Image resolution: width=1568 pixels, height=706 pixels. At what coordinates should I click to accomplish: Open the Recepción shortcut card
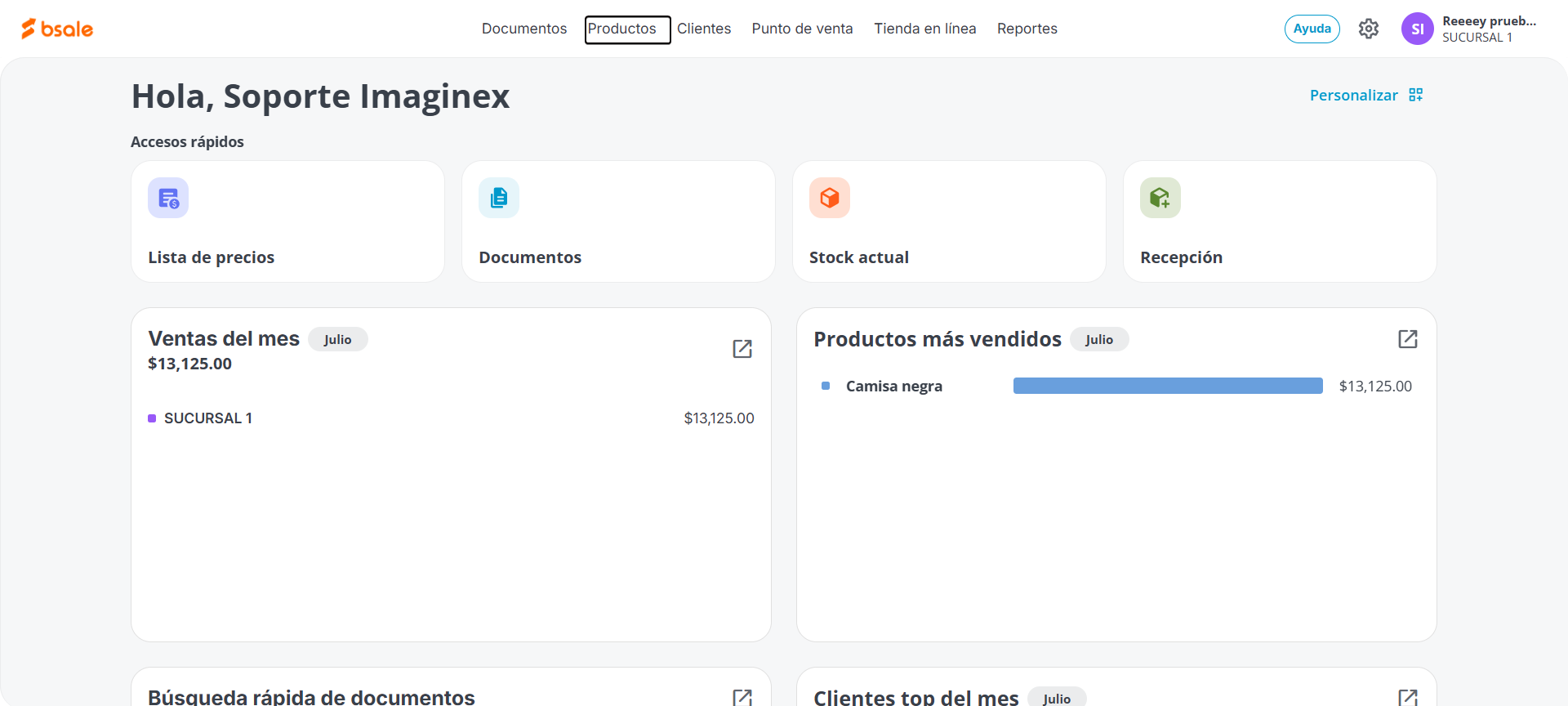pyautogui.click(x=1280, y=221)
